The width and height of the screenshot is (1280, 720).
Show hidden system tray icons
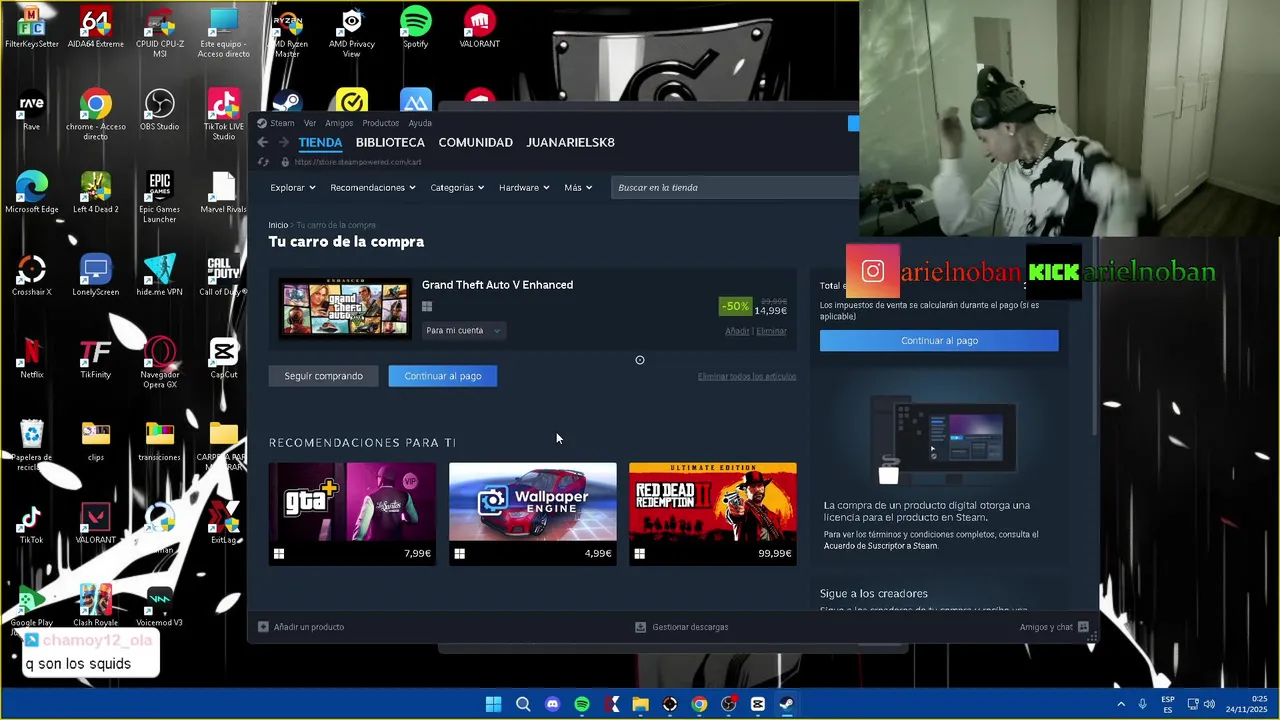pos(1120,704)
